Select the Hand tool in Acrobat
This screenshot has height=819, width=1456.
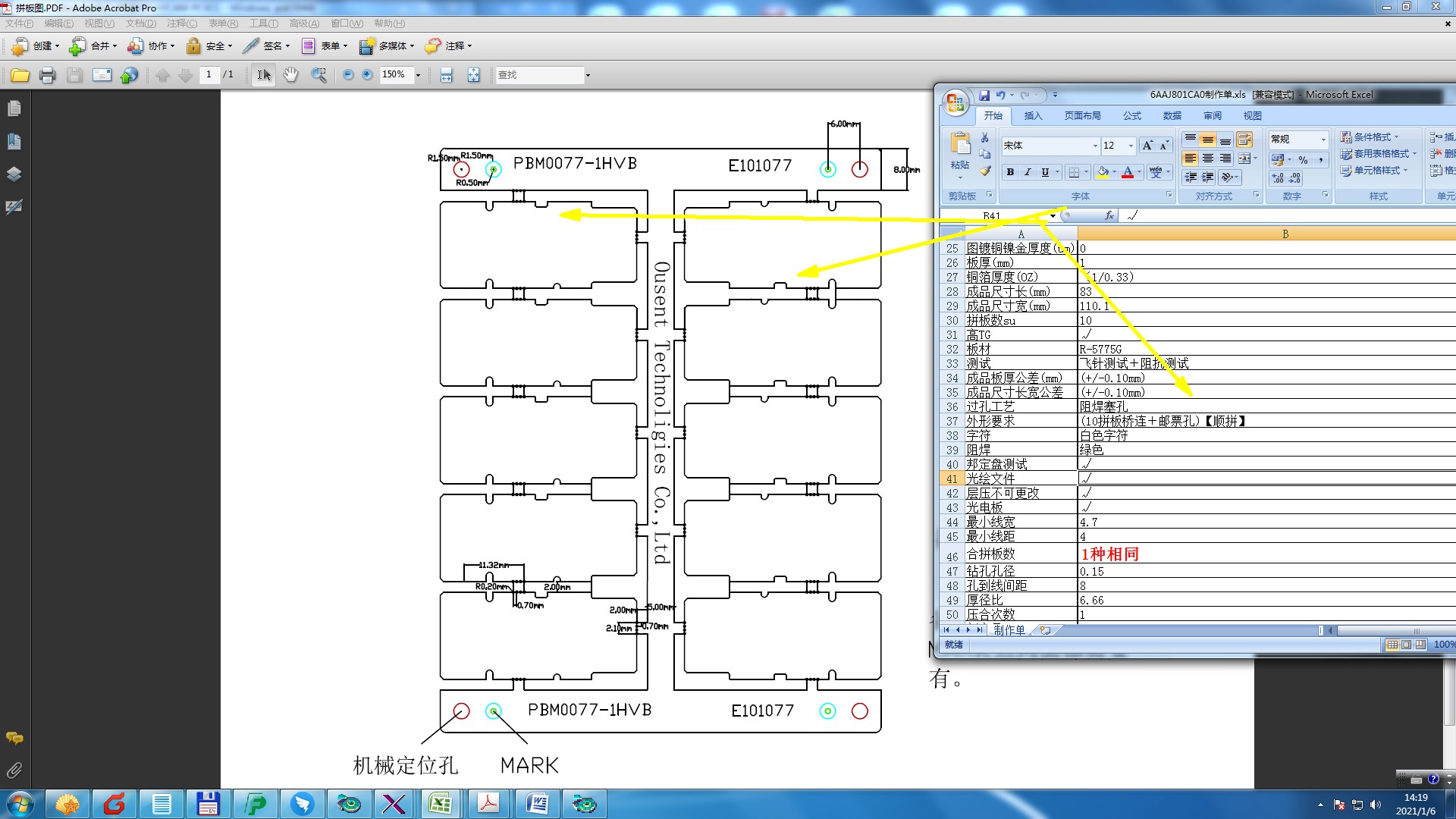point(290,75)
